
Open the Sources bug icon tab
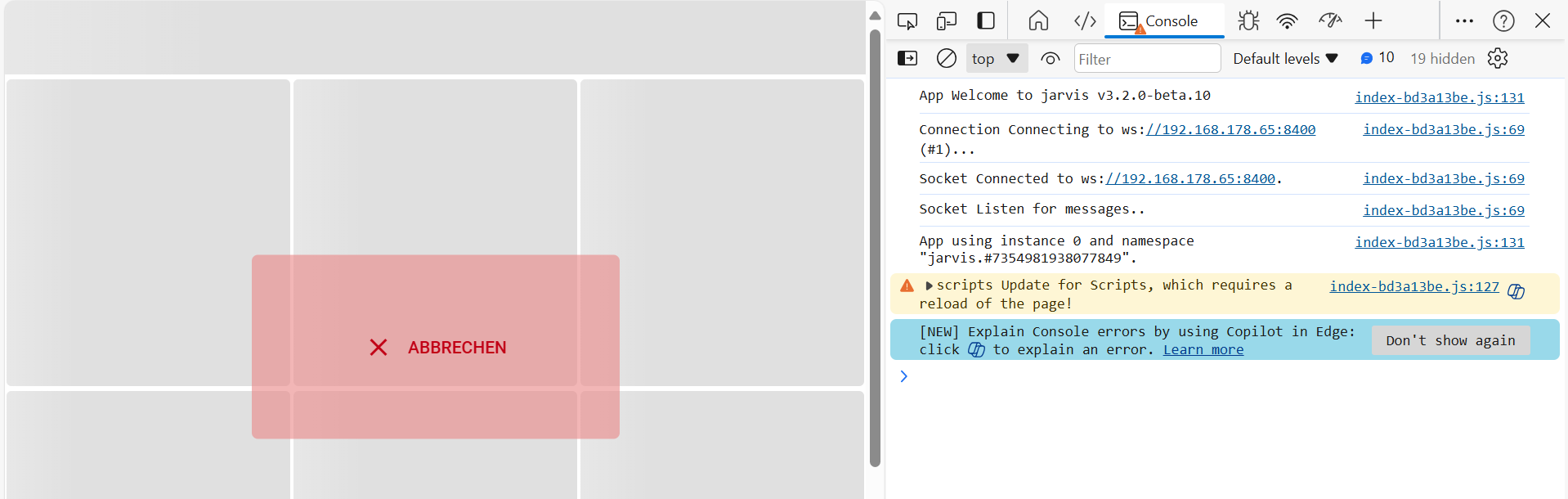(1248, 21)
